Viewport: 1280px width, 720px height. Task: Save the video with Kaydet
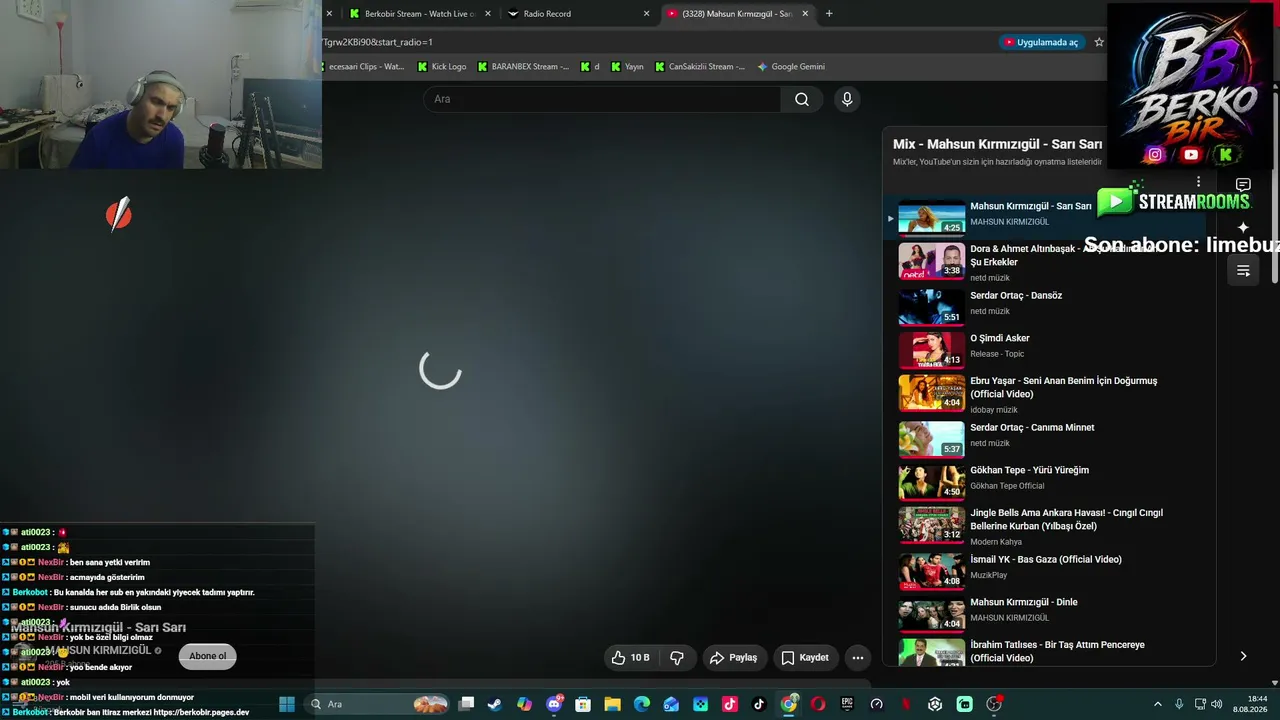pyautogui.click(x=805, y=658)
